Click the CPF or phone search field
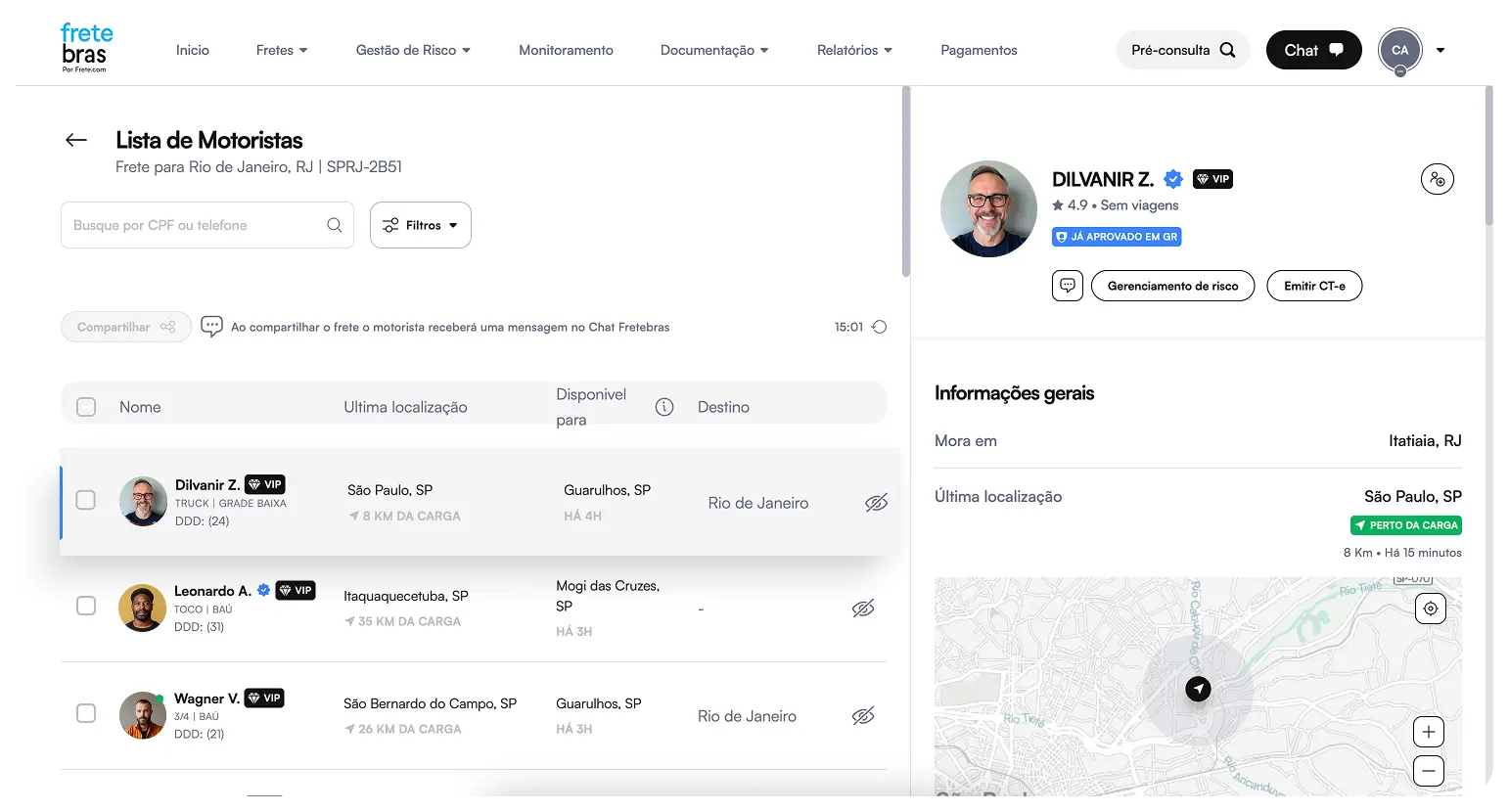The height and width of the screenshot is (812, 1509). (x=196, y=225)
